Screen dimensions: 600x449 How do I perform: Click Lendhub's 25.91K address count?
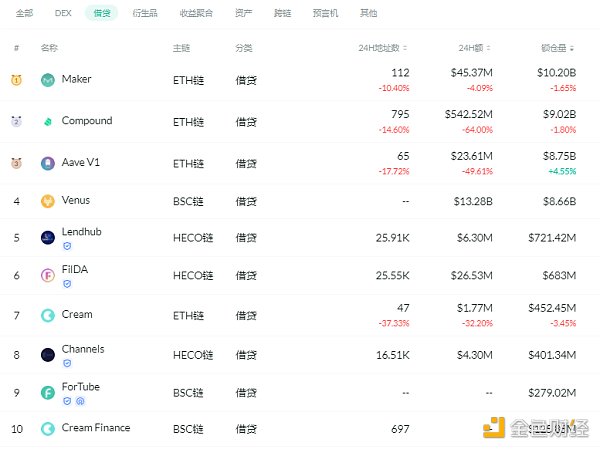393,238
